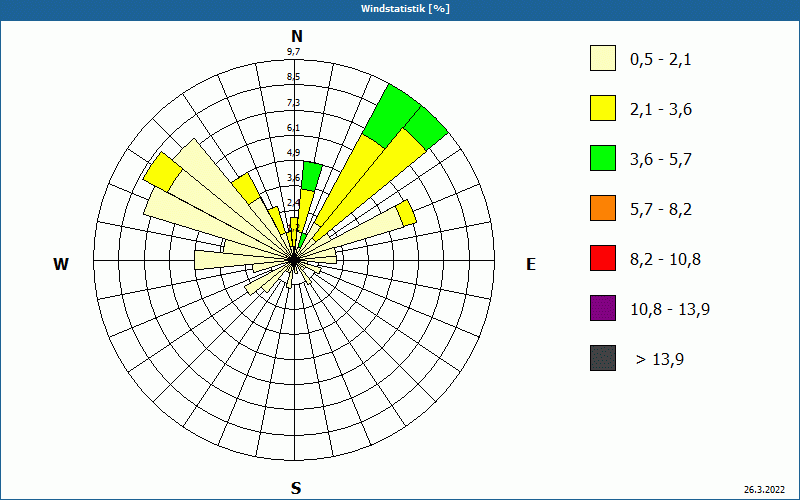Image resolution: width=800 pixels, height=500 pixels.
Task: Click the legend label '2,1 - 3,6'
Action: click(x=661, y=110)
